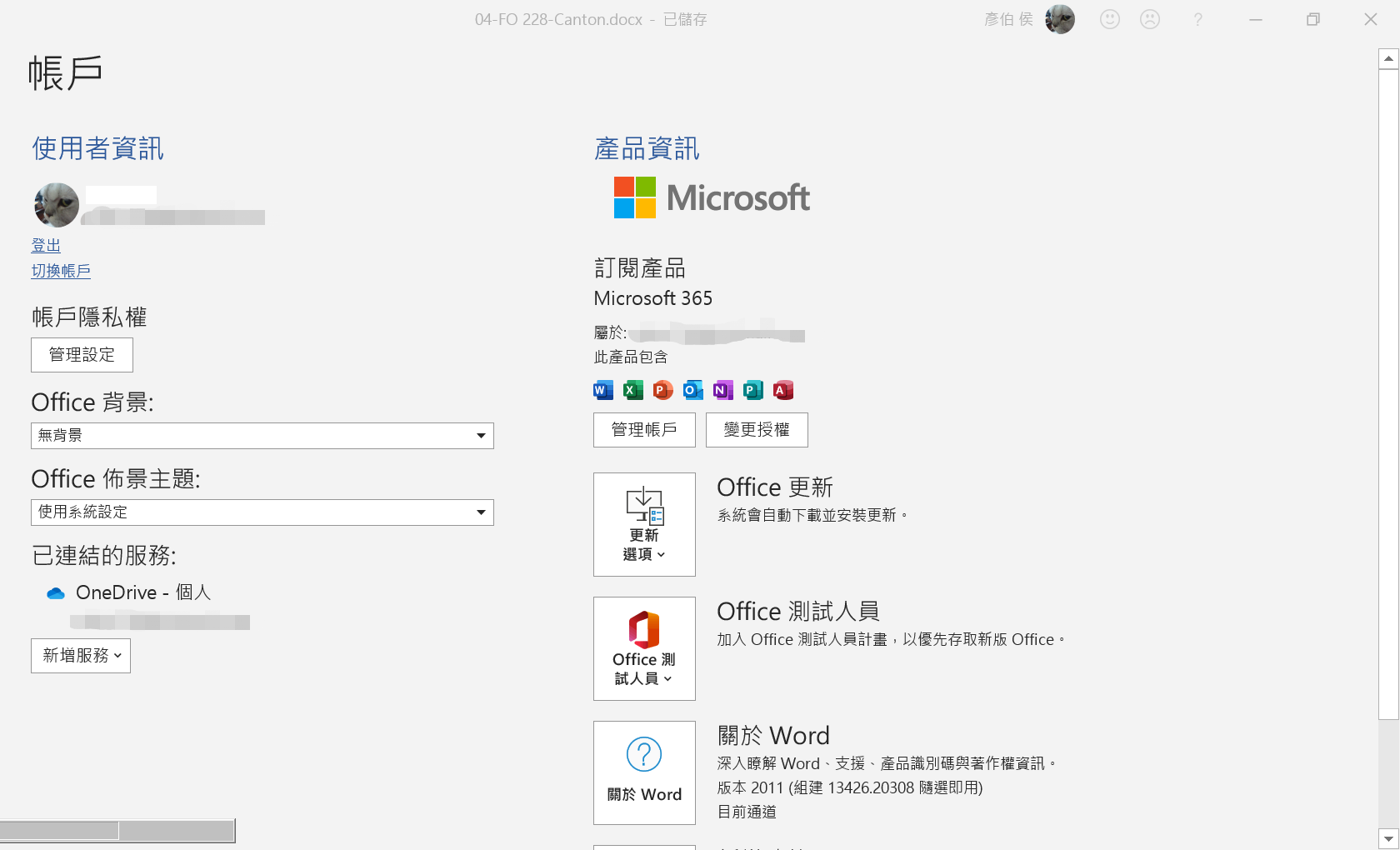The image size is (1400, 850).
Task: Click the OneNote app icon
Action: point(723,390)
